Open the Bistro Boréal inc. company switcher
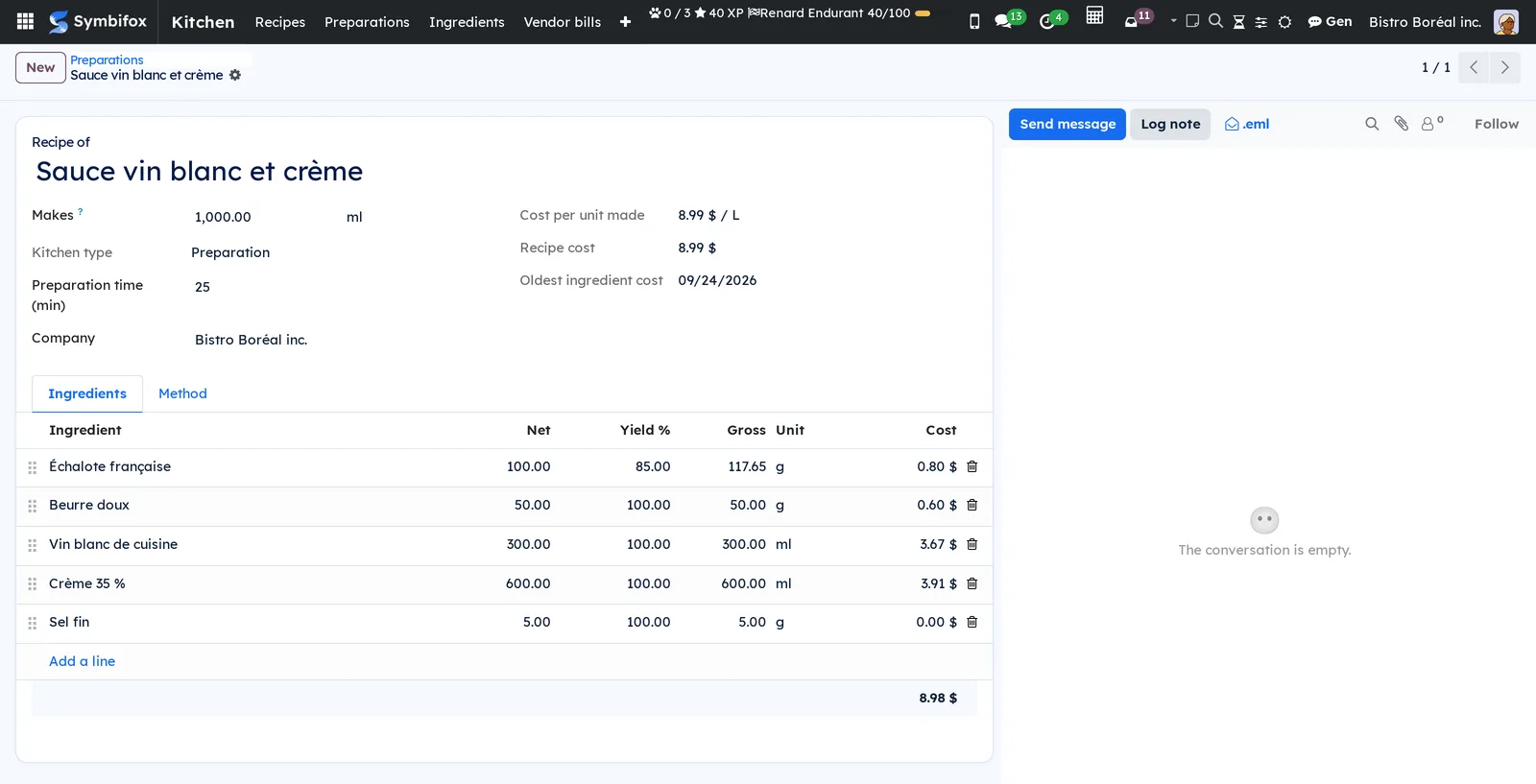 click(x=1425, y=21)
